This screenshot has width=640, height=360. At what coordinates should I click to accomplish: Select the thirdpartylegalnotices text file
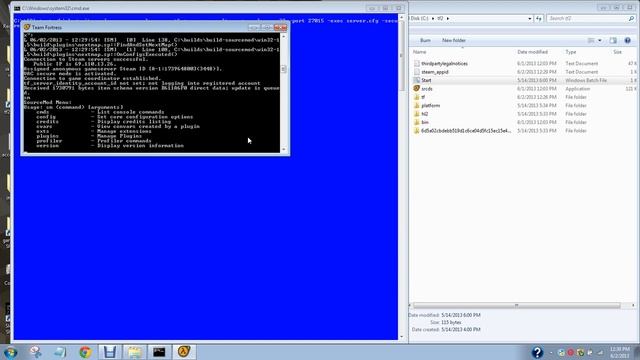click(444, 64)
